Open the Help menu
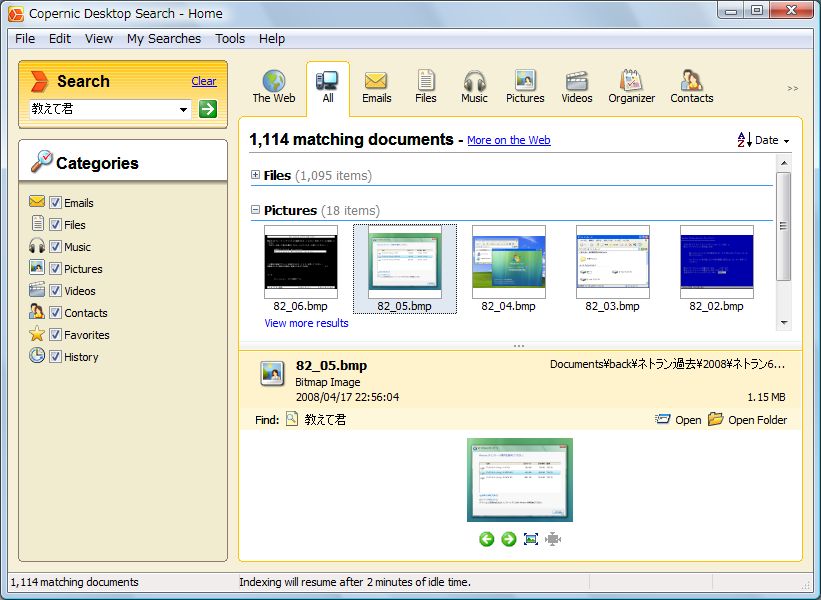 (272, 39)
